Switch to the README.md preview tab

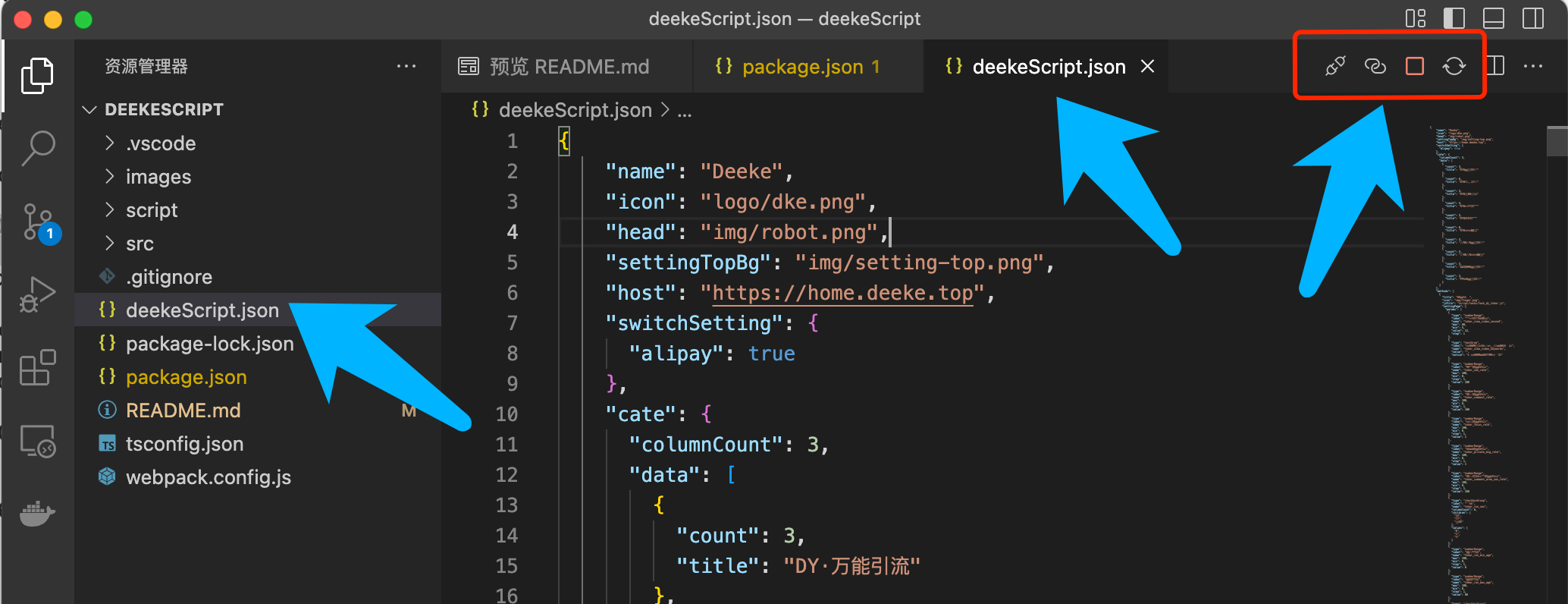(x=569, y=67)
